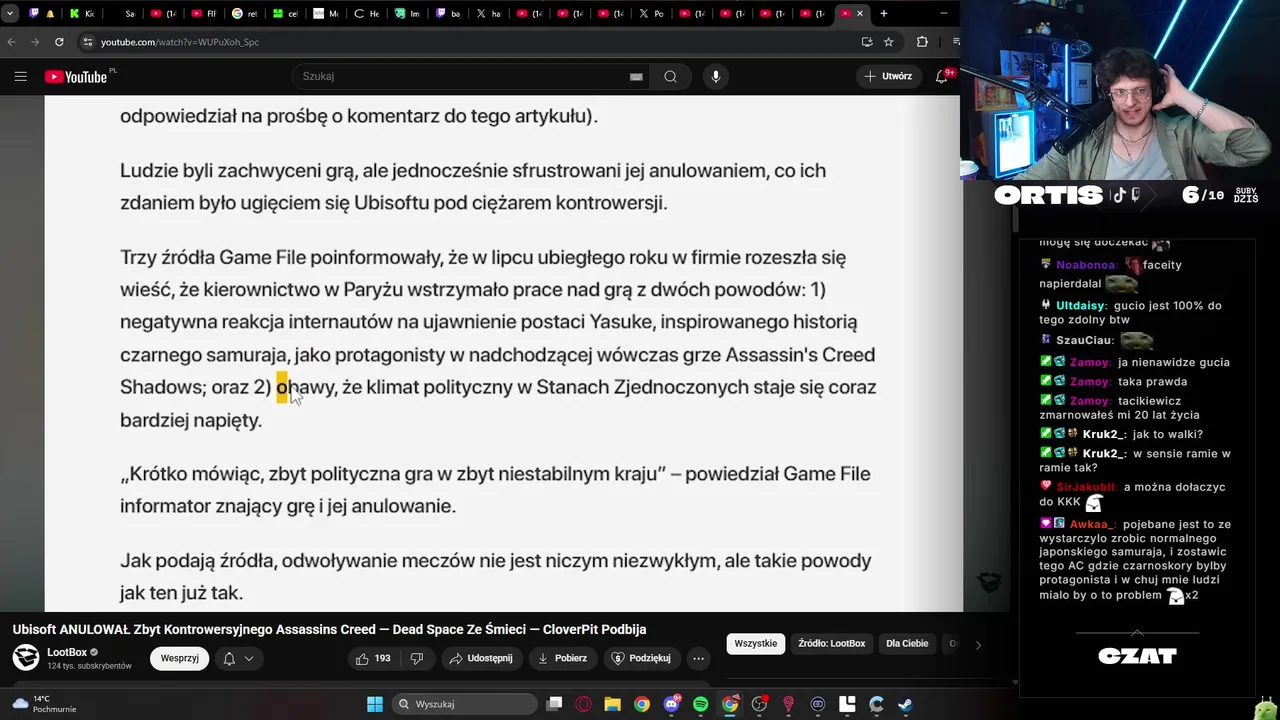Open the YouTube hamburger guide menu
The height and width of the screenshot is (720, 1280).
point(20,76)
